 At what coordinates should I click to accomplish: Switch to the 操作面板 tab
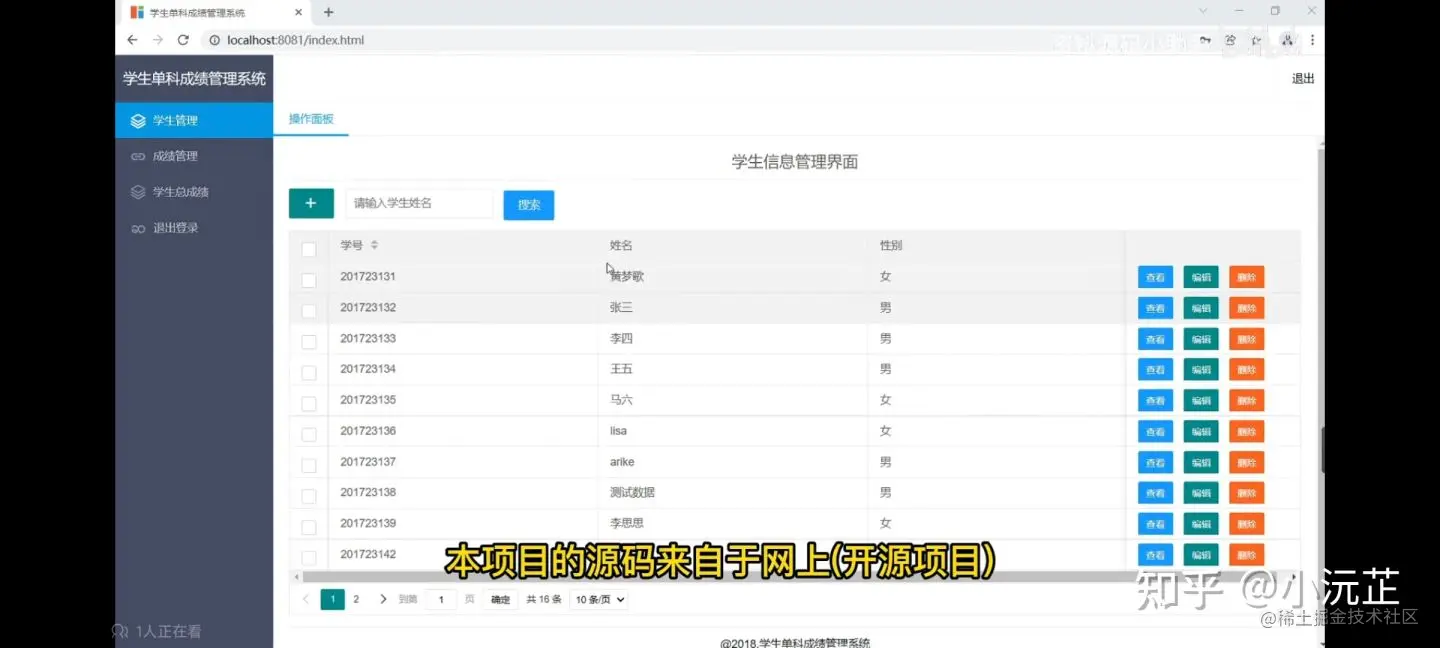coord(311,119)
